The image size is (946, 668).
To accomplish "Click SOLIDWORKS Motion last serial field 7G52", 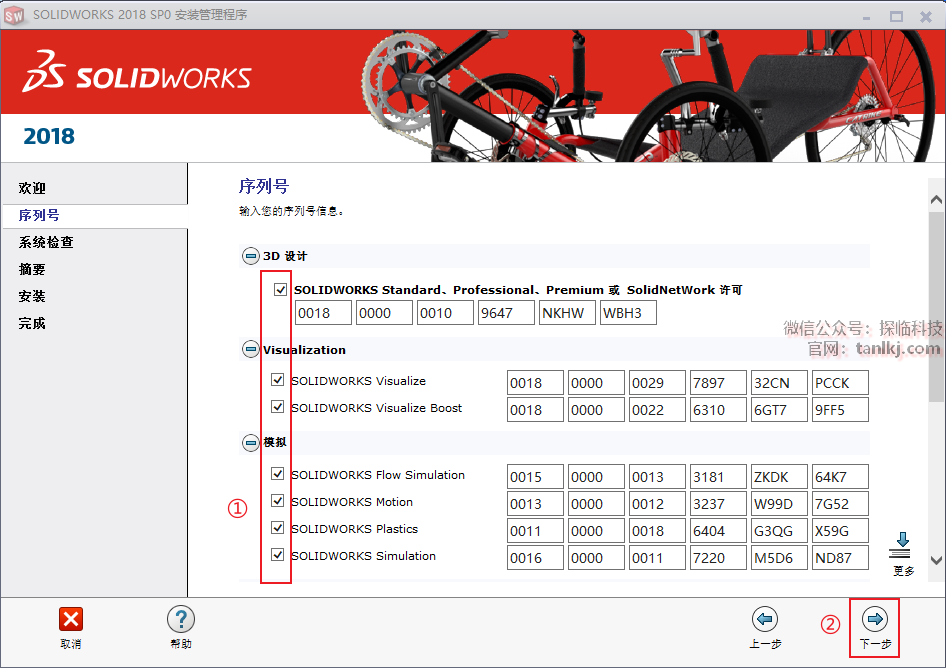I will [840, 504].
